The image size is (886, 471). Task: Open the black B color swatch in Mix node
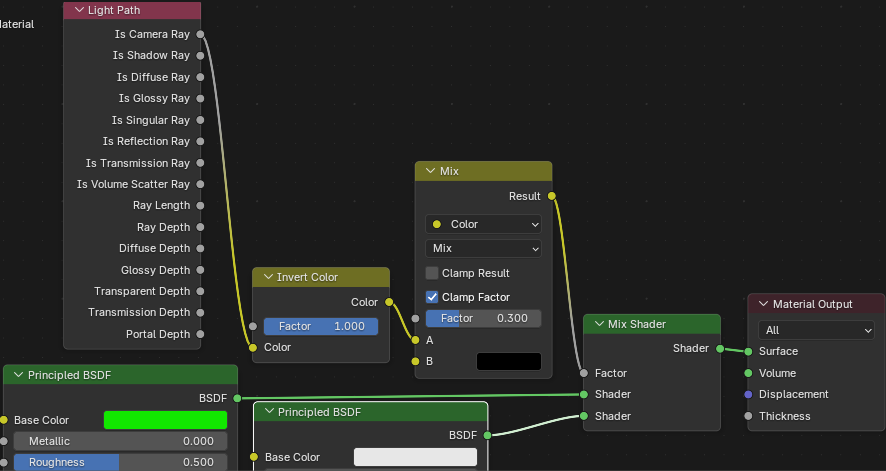tap(509, 361)
